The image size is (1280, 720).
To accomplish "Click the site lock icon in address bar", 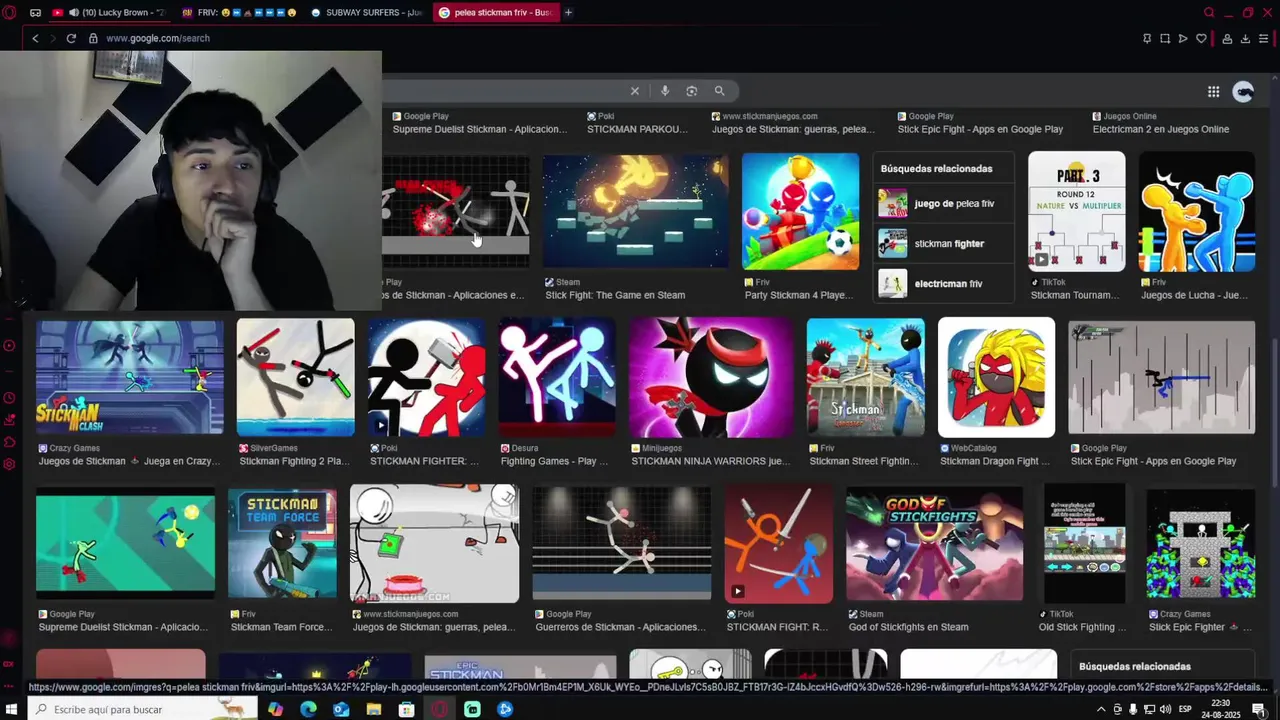I will point(93,38).
